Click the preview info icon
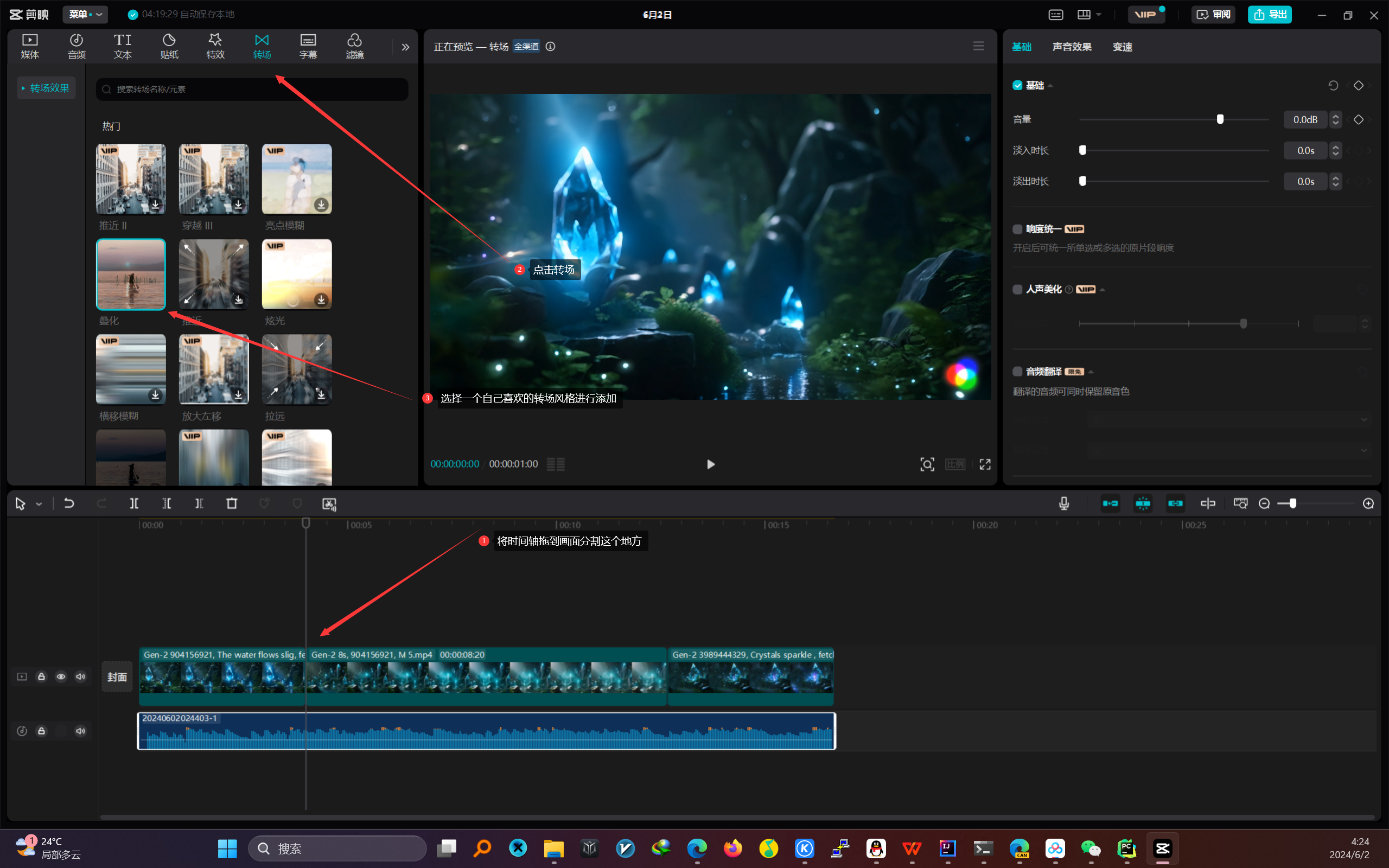 [x=550, y=47]
